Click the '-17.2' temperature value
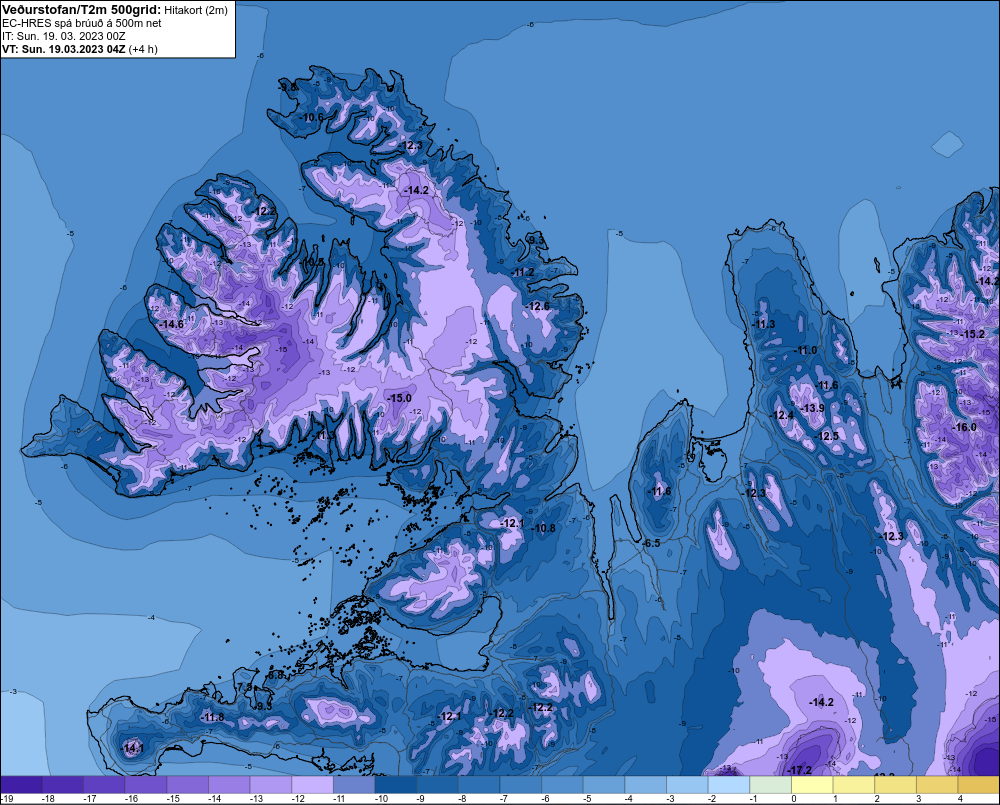Image resolution: width=1000 pixels, height=805 pixels. point(800,770)
